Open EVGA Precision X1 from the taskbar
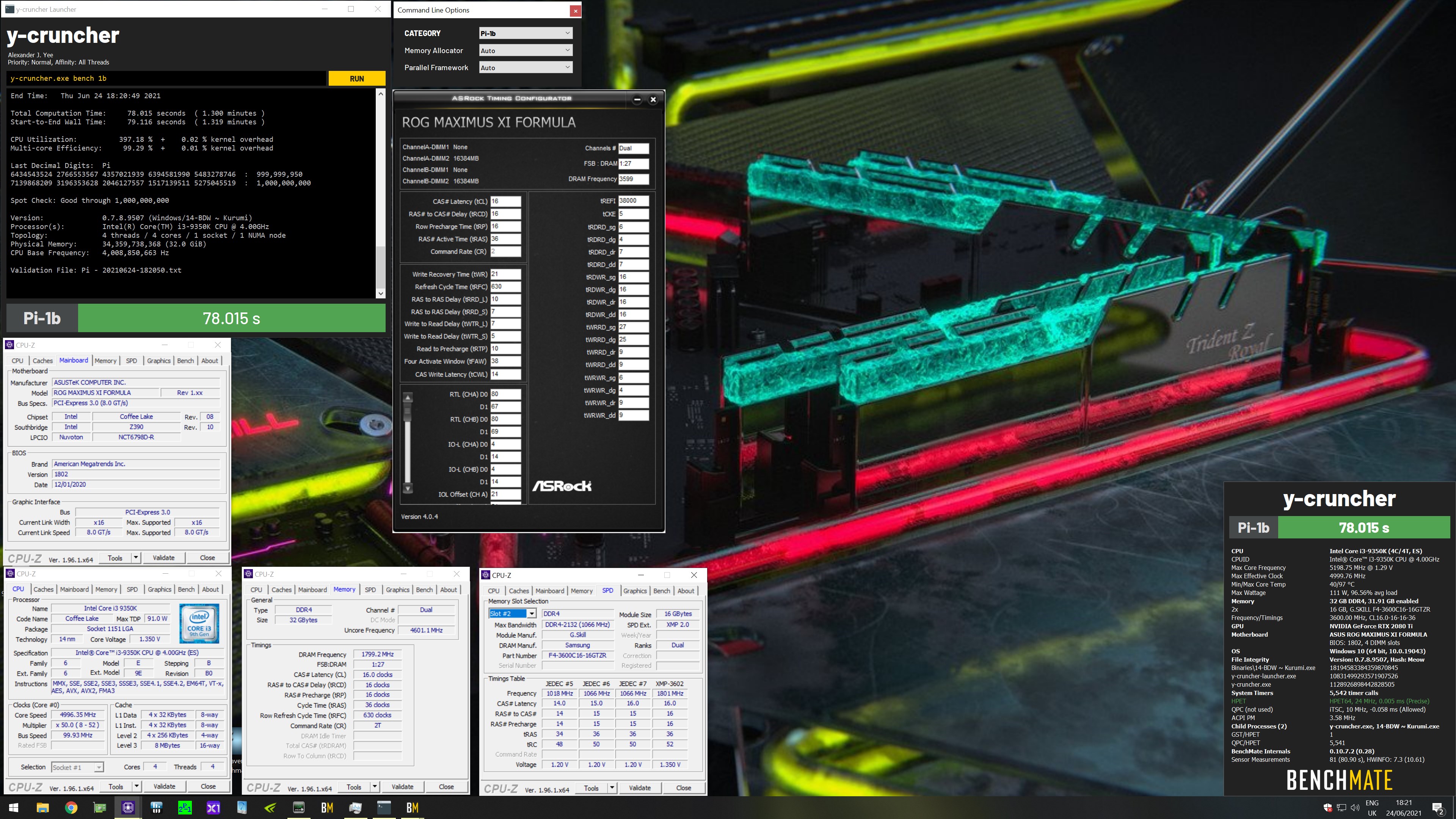Viewport: 1456px width, 819px height. tap(213, 808)
